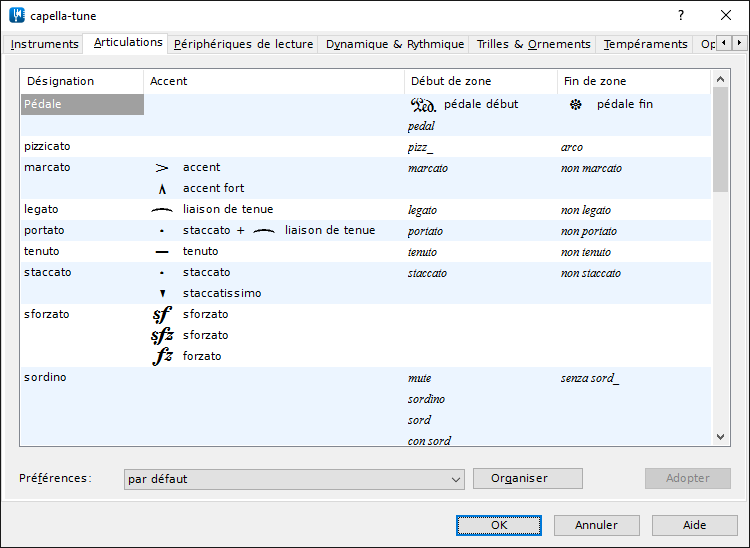Click the Désignation column header
This screenshot has height=548, width=750.
pos(82,81)
